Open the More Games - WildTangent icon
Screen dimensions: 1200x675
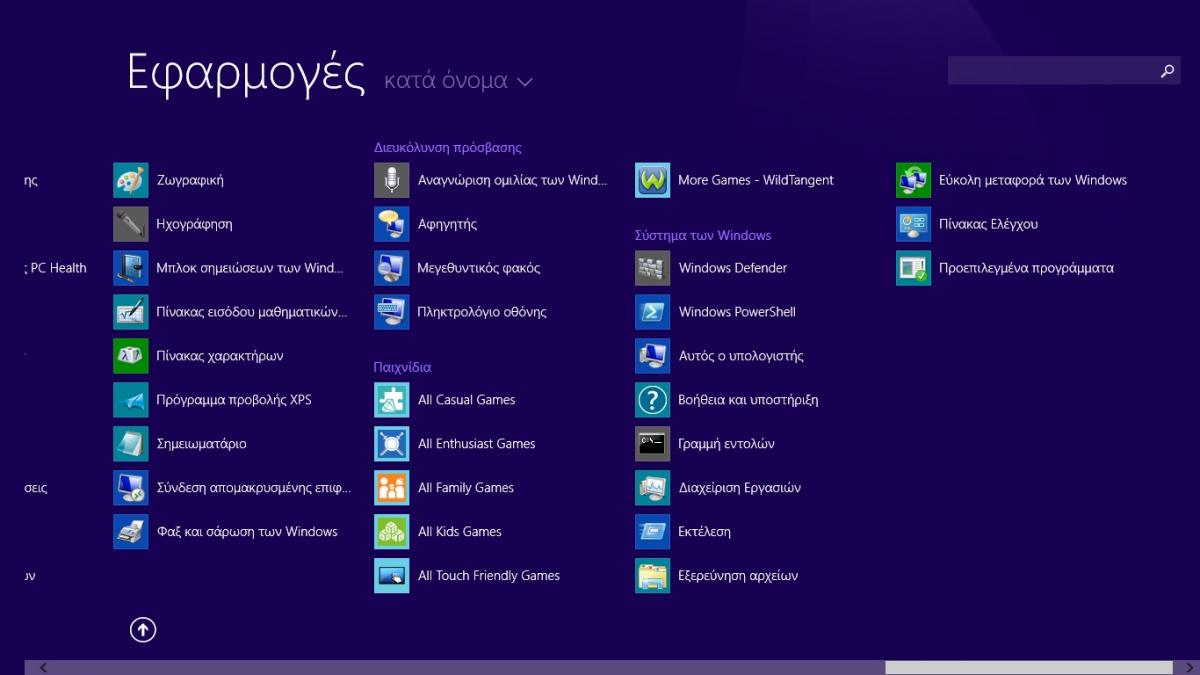[653, 180]
